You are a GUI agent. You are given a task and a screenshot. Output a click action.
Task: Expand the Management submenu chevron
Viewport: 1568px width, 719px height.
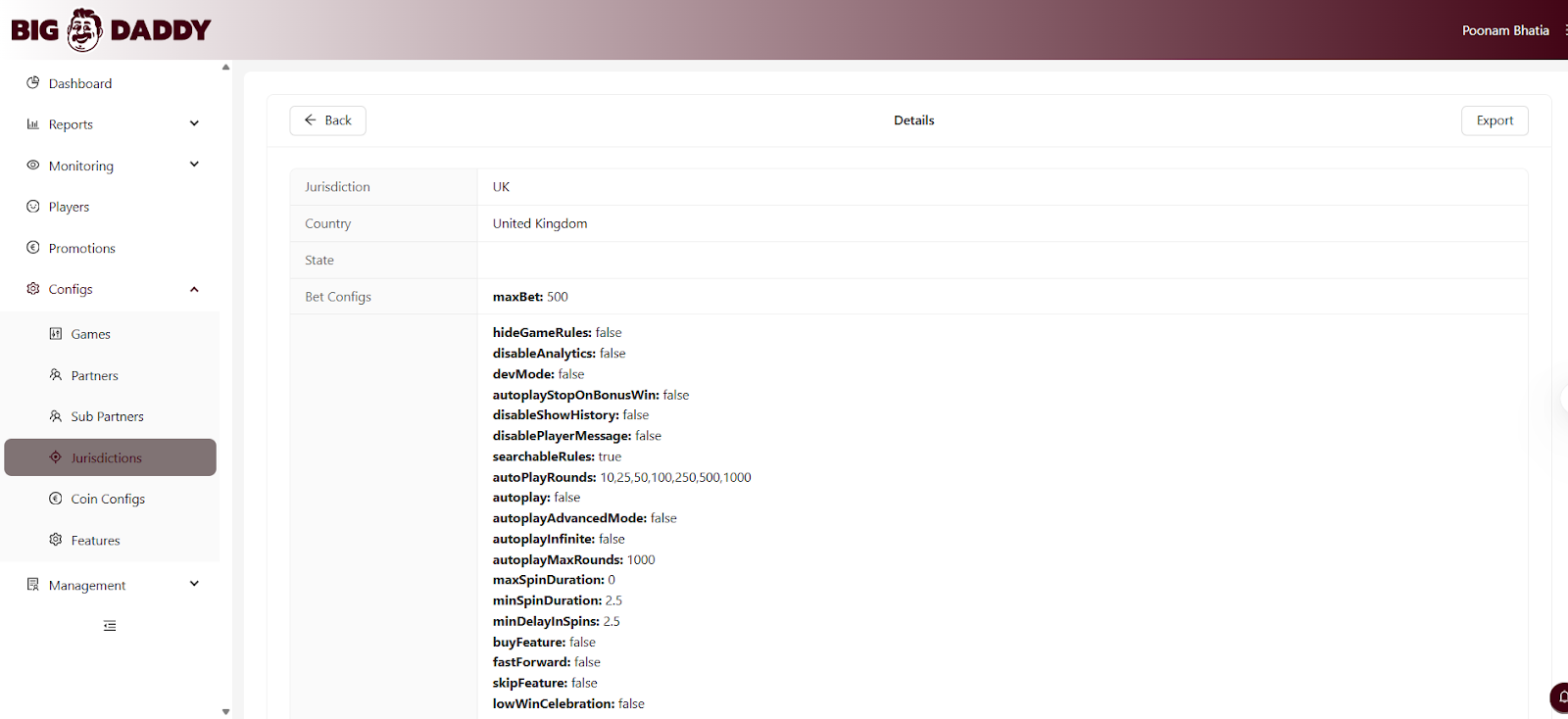tap(194, 584)
